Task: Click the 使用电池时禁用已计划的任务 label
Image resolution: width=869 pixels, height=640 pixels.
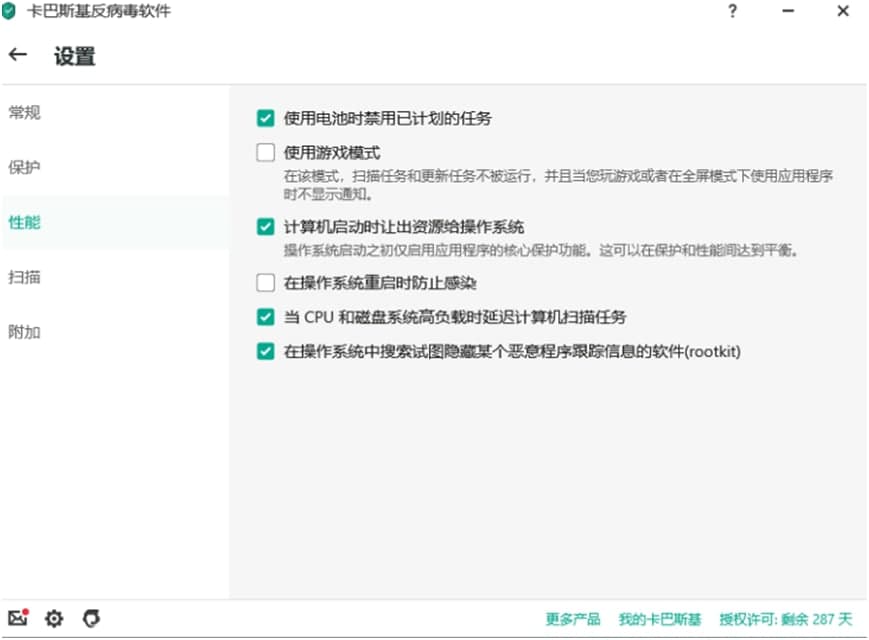Action: pyautogui.click(x=387, y=118)
